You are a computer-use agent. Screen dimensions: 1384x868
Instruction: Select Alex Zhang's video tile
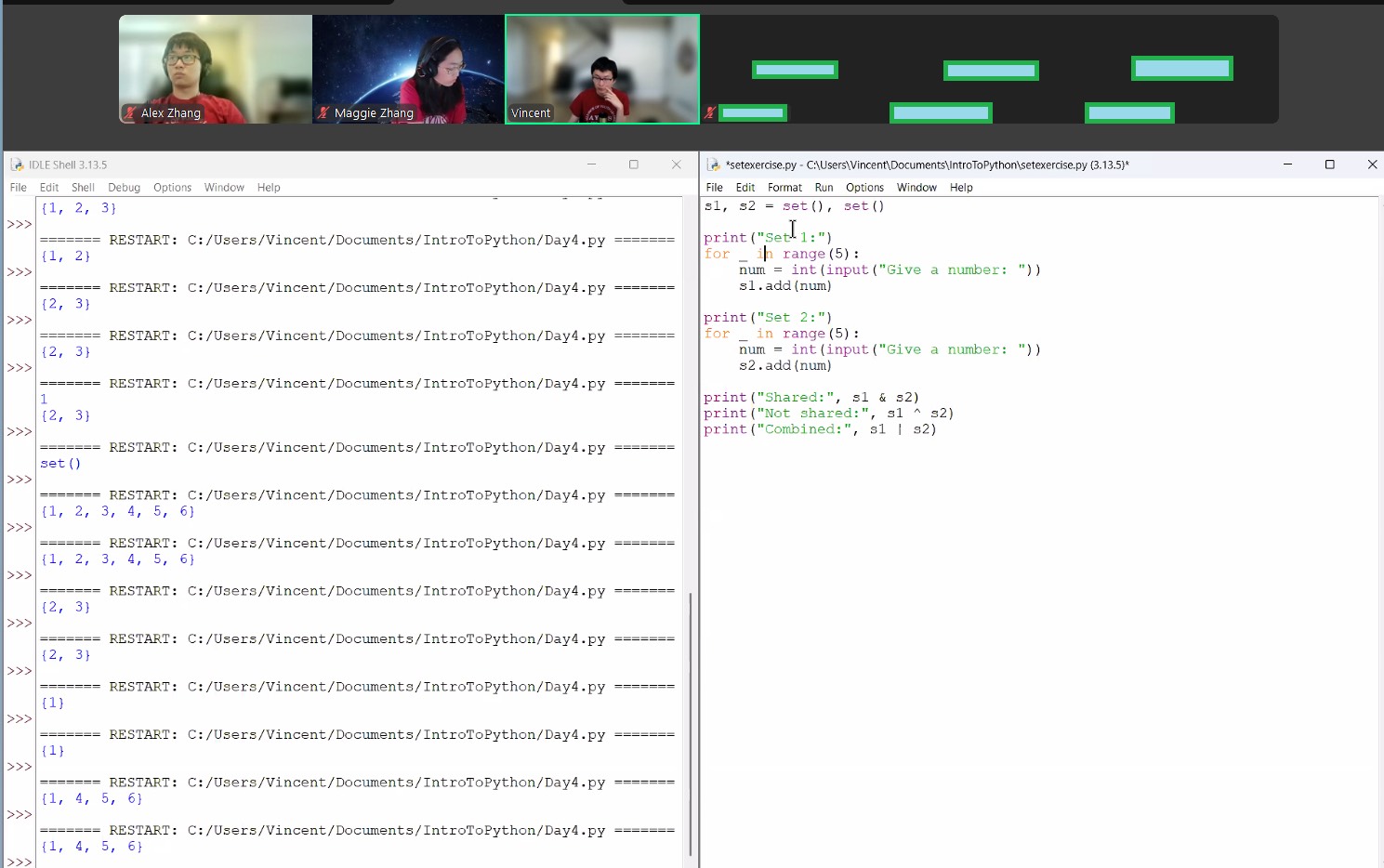coord(216,70)
